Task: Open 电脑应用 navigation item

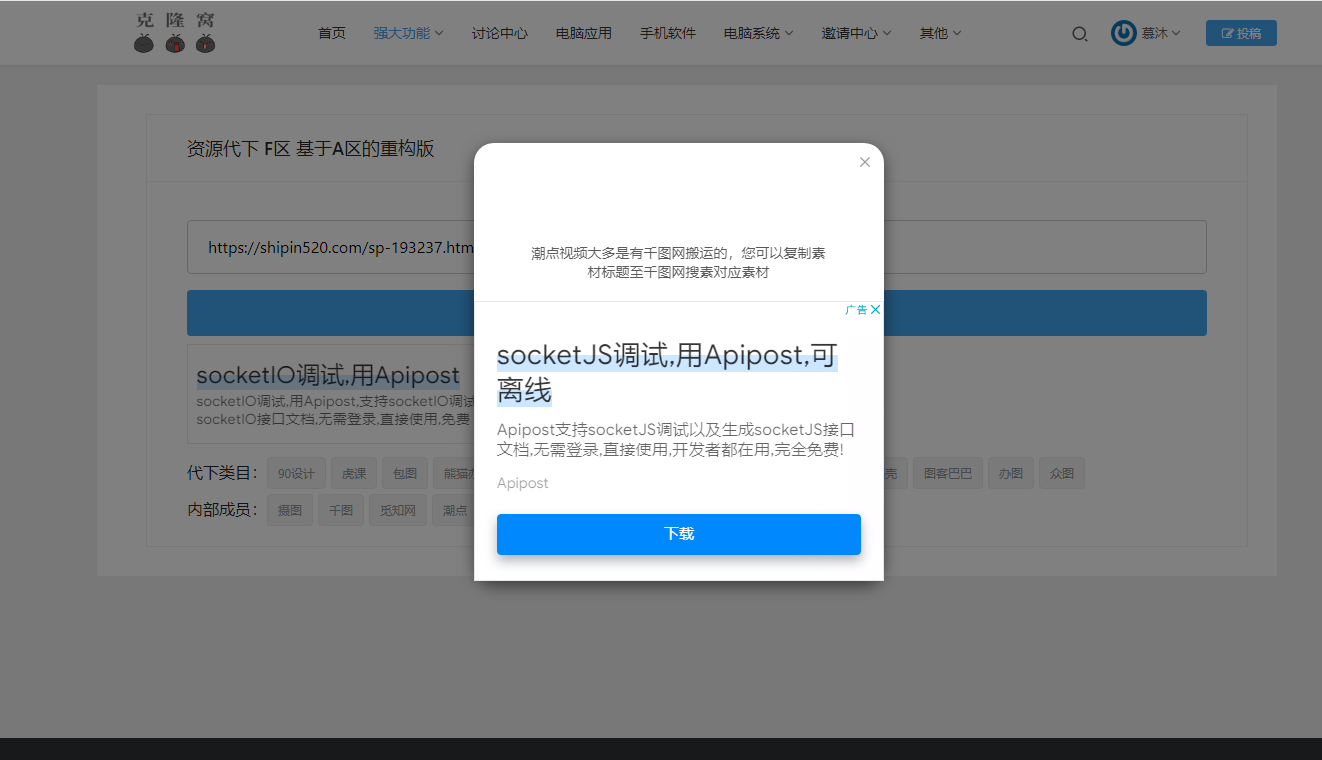Action: [584, 33]
